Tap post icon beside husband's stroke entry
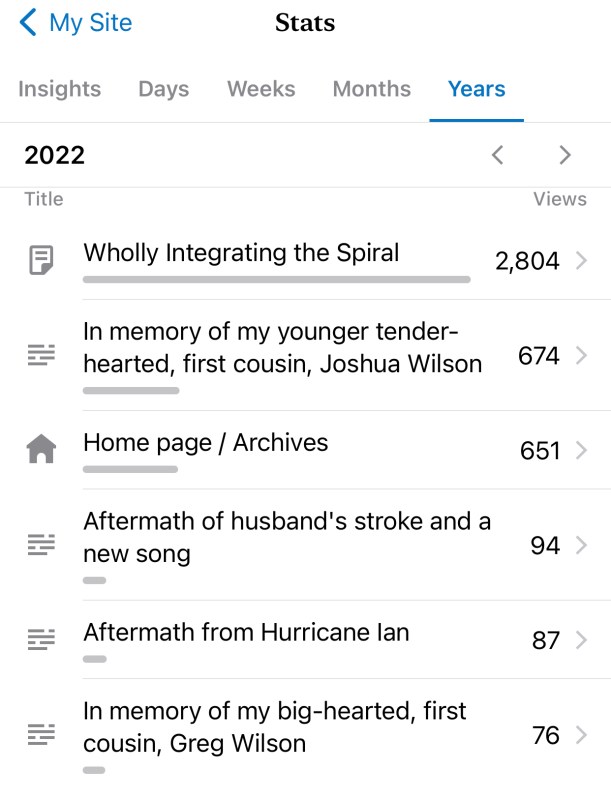 [x=41, y=545]
